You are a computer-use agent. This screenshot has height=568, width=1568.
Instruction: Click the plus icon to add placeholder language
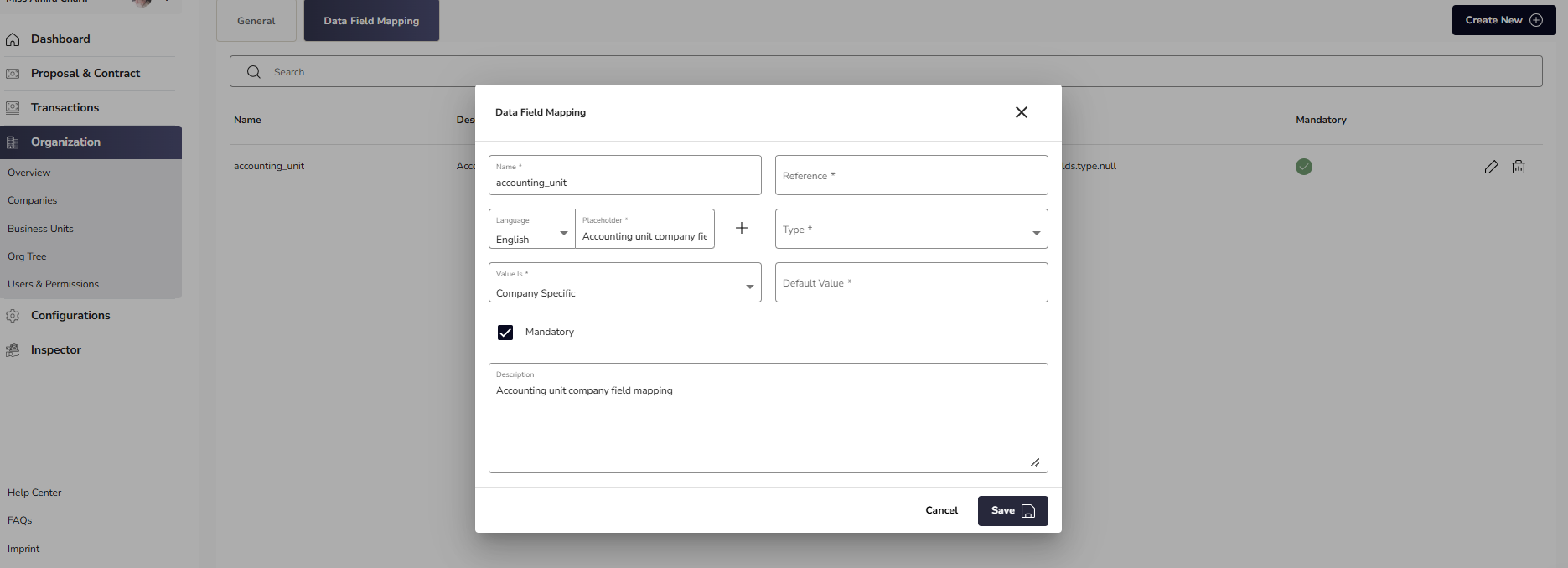[742, 228]
